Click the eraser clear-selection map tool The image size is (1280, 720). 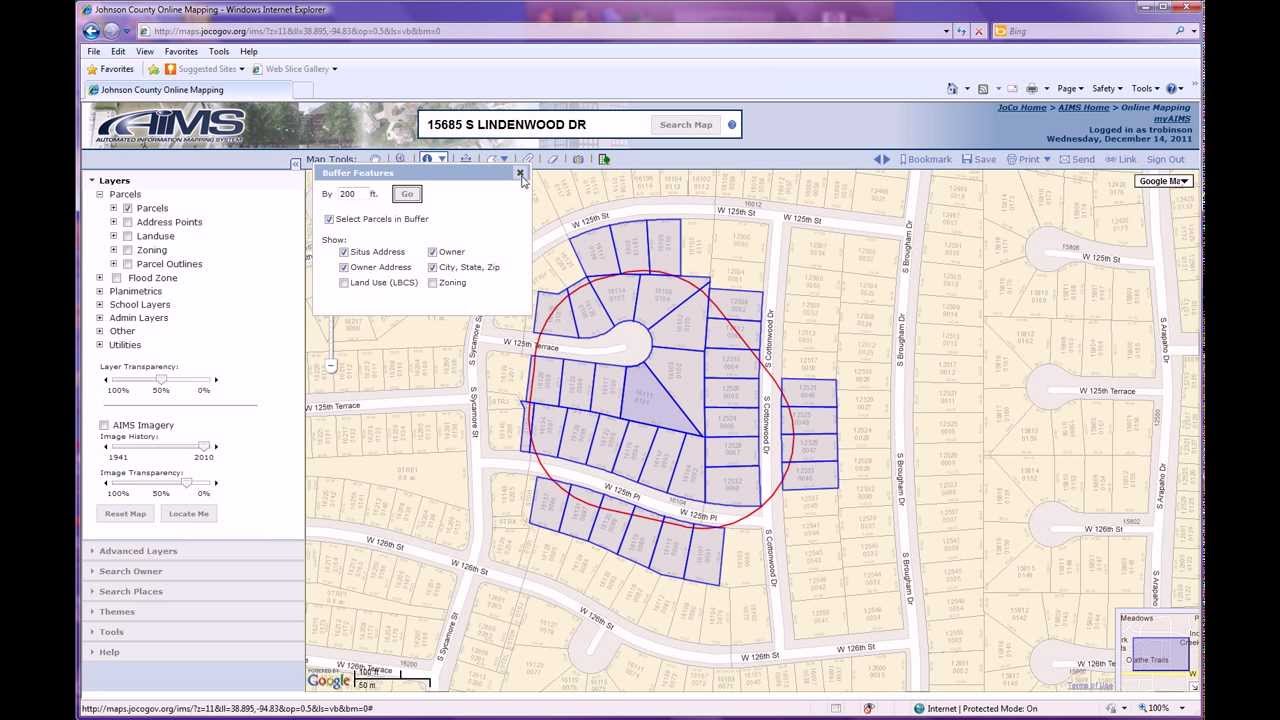coord(553,159)
